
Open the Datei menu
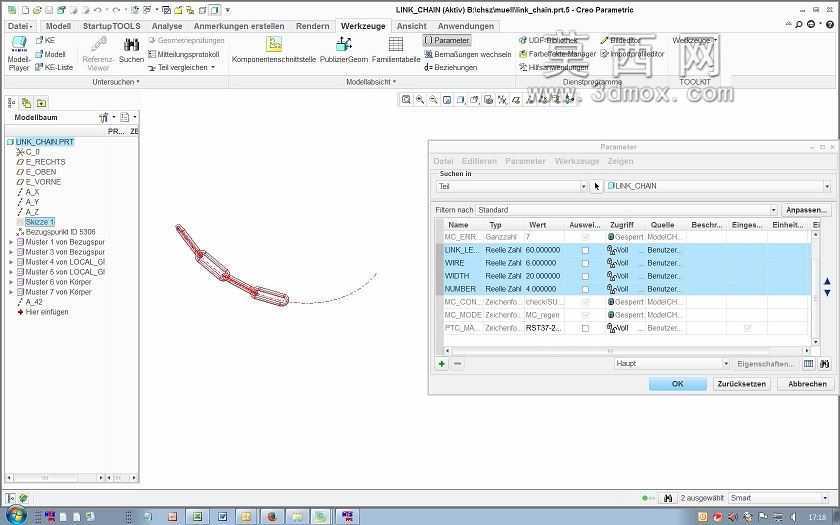20,26
